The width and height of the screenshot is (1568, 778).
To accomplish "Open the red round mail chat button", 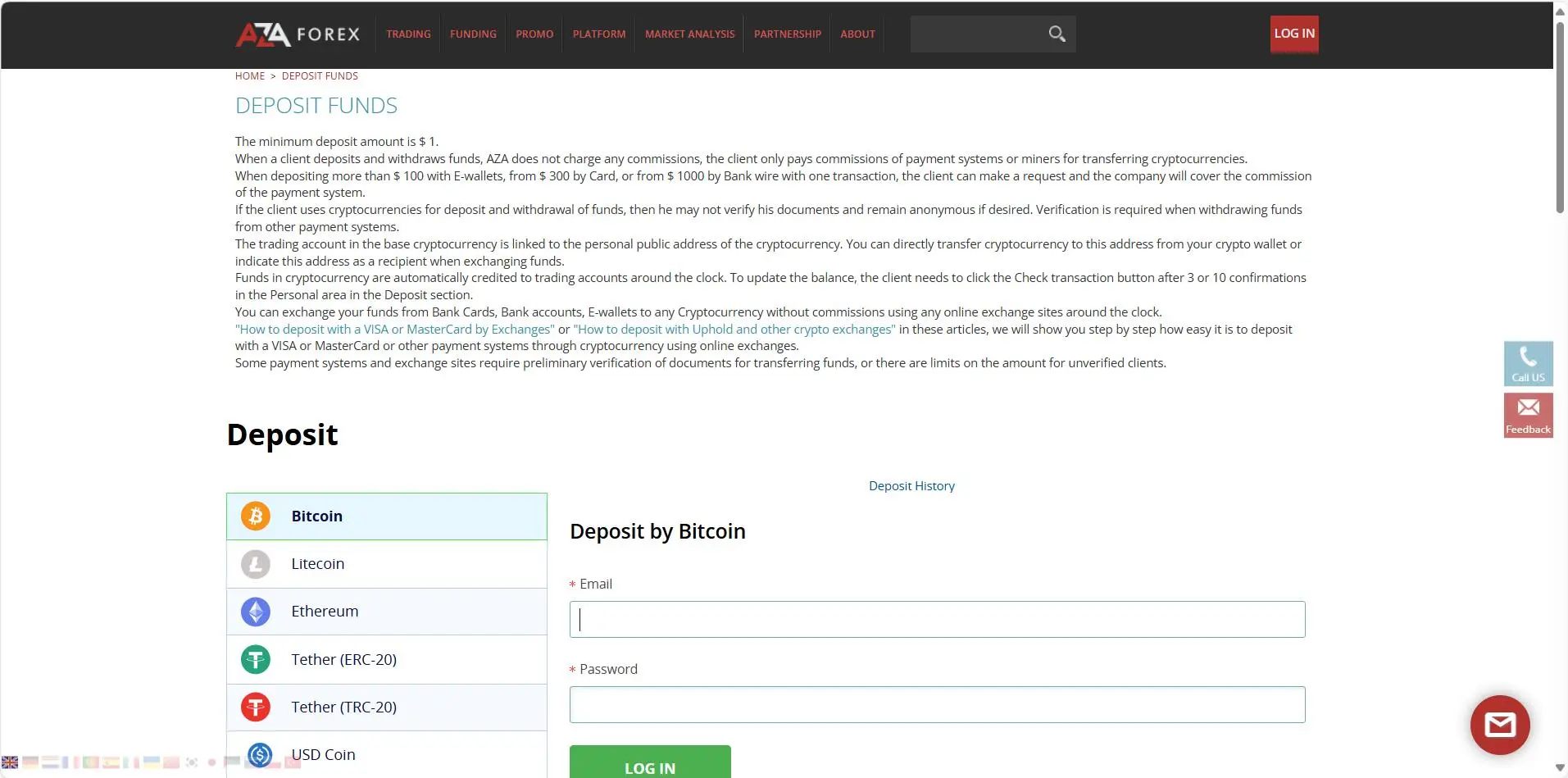I will (1500, 725).
